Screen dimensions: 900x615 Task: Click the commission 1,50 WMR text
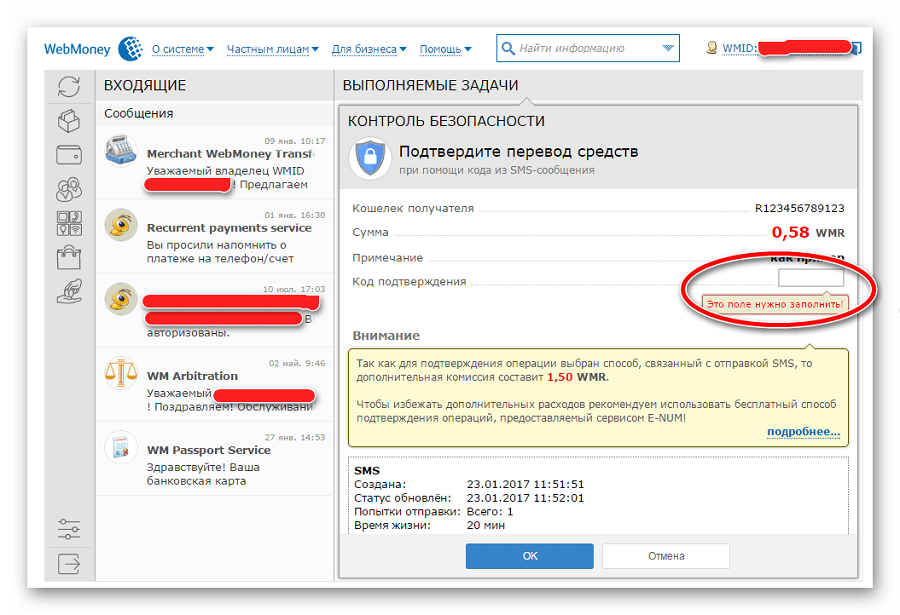point(577,377)
